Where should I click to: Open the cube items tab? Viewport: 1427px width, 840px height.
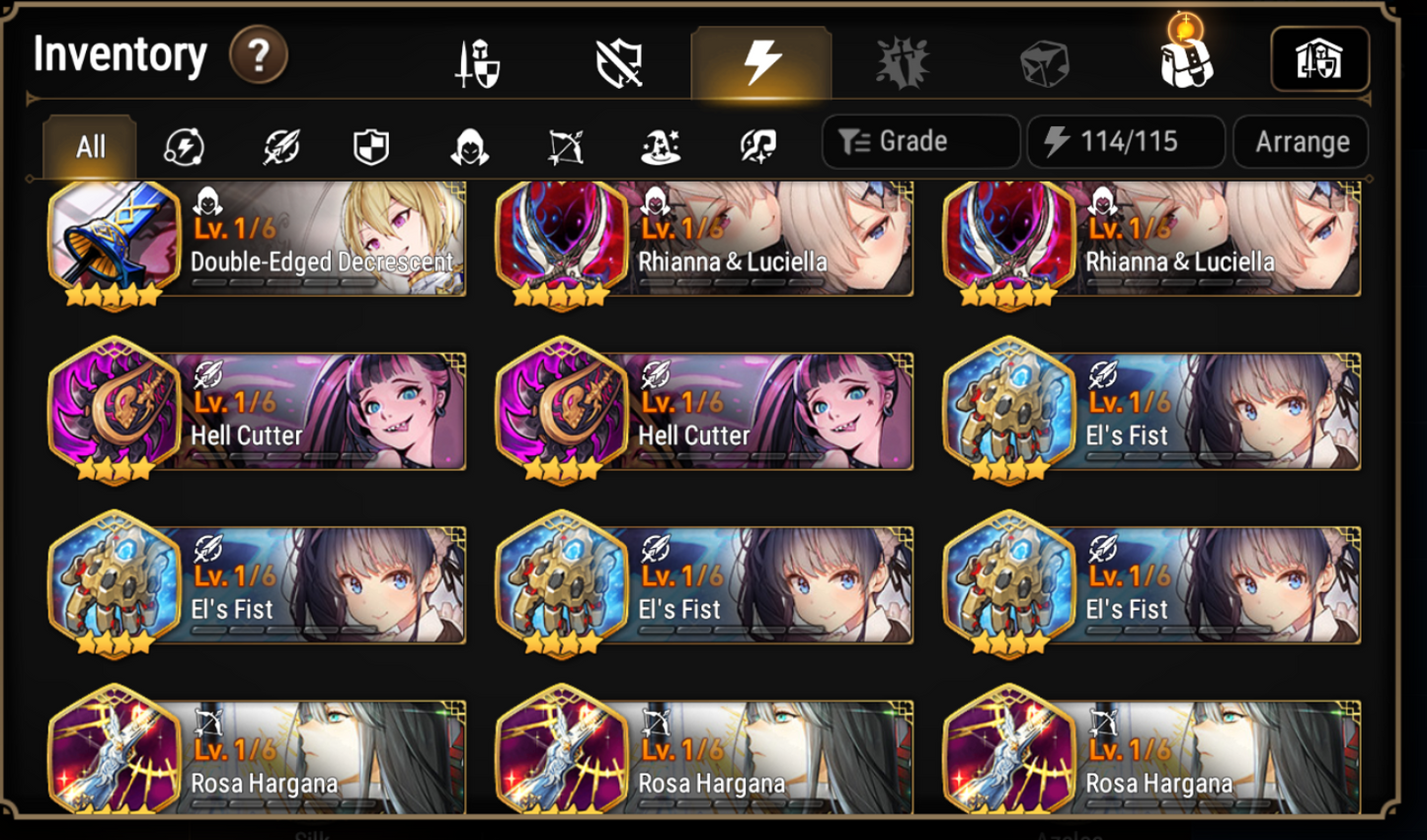coord(1044,64)
